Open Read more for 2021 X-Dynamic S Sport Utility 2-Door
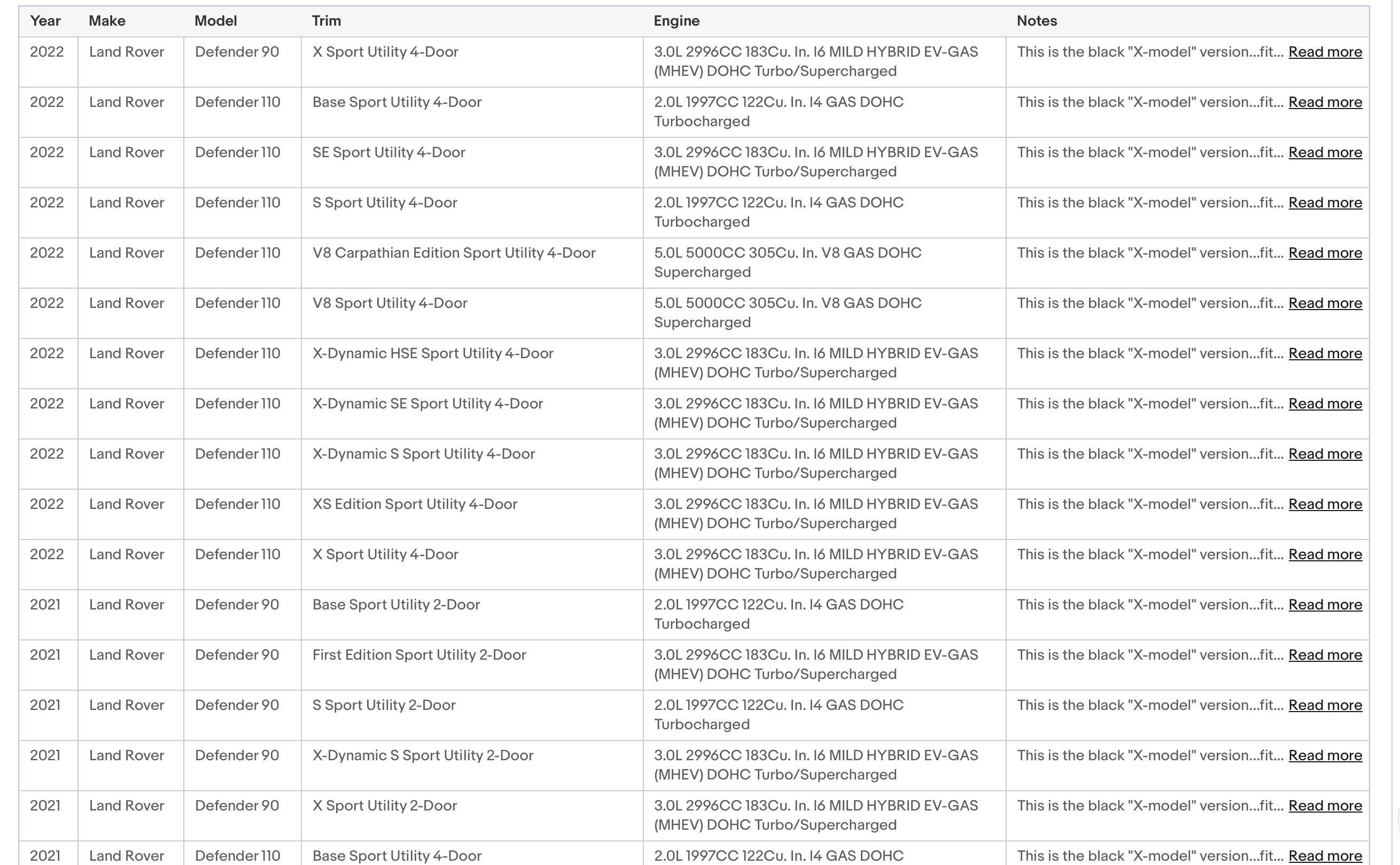Image resolution: width=1400 pixels, height=865 pixels. coord(1325,756)
